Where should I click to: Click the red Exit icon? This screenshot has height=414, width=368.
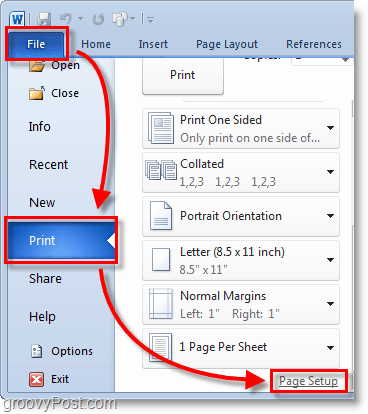pos(36,379)
